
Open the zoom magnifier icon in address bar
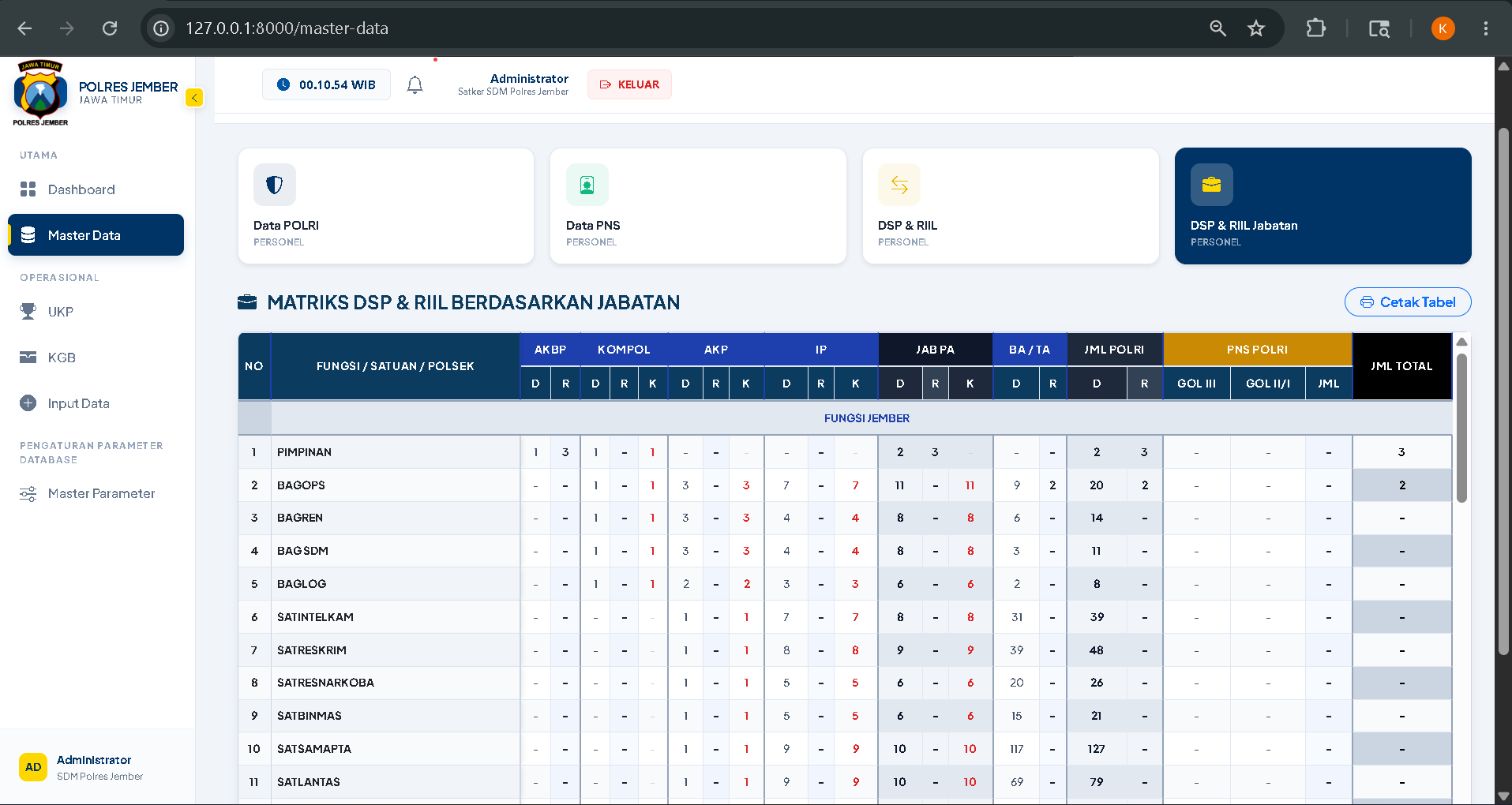coord(1217,28)
